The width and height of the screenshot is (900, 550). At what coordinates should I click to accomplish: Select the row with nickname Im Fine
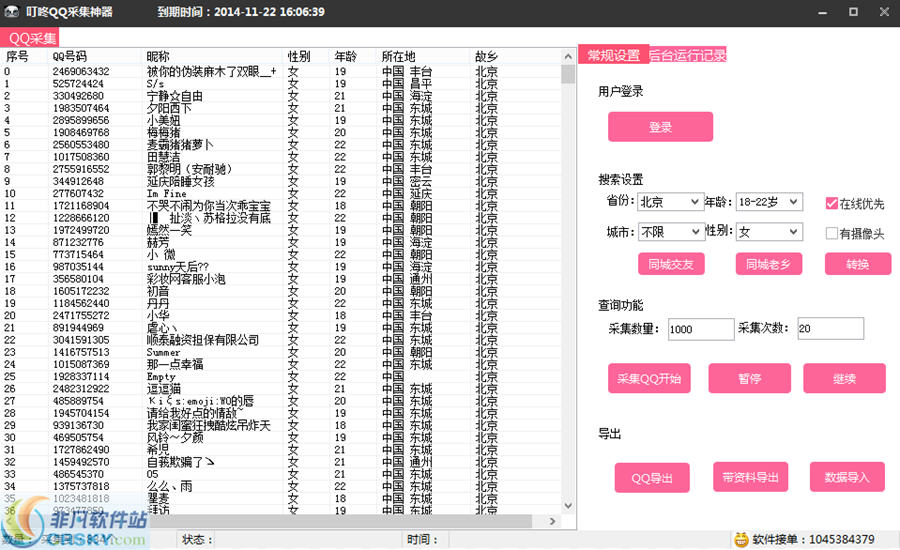[281, 193]
